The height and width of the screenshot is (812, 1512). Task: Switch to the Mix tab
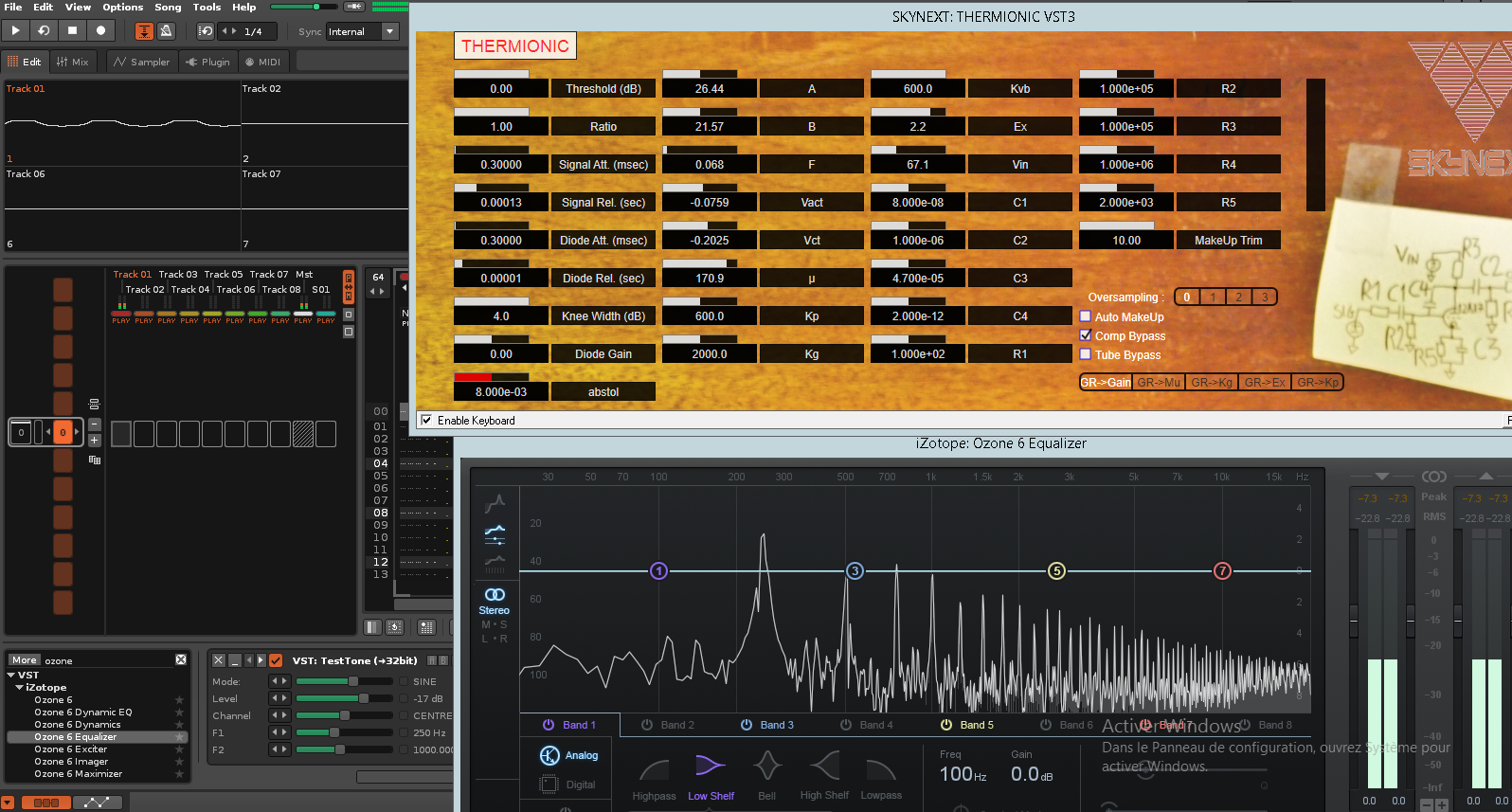pyautogui.click(x=72, y=62)
